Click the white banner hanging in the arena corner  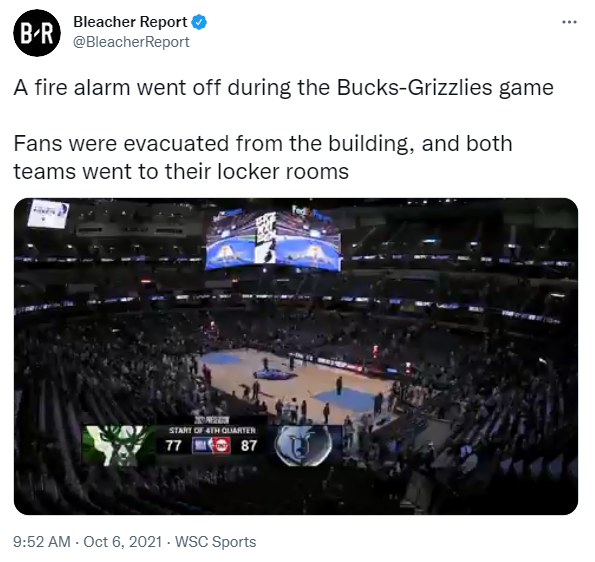point(49,214)
